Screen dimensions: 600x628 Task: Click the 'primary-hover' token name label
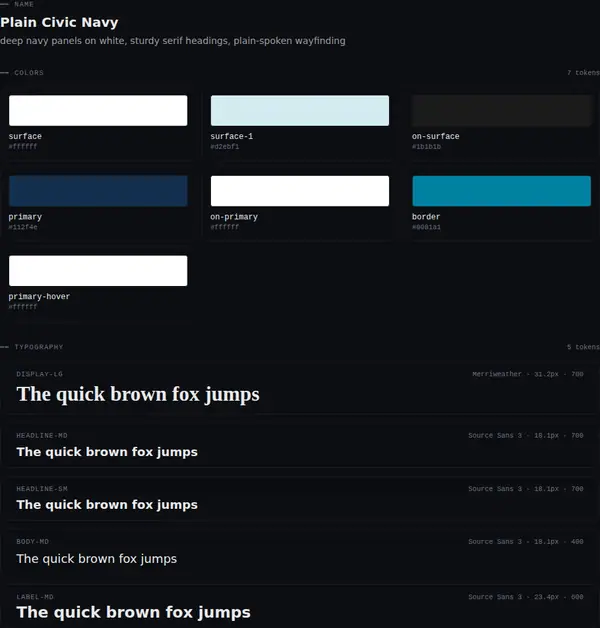click(x=39, y=296)
